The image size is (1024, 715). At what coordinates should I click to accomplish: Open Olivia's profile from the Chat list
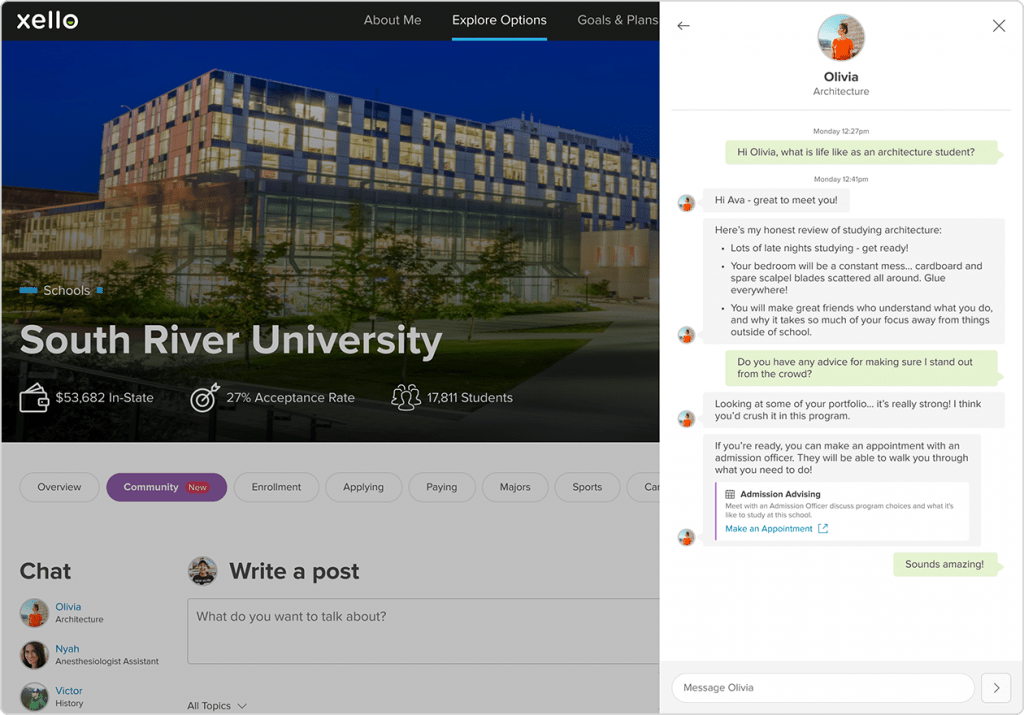pyautogui.click(x=69, y=606)
